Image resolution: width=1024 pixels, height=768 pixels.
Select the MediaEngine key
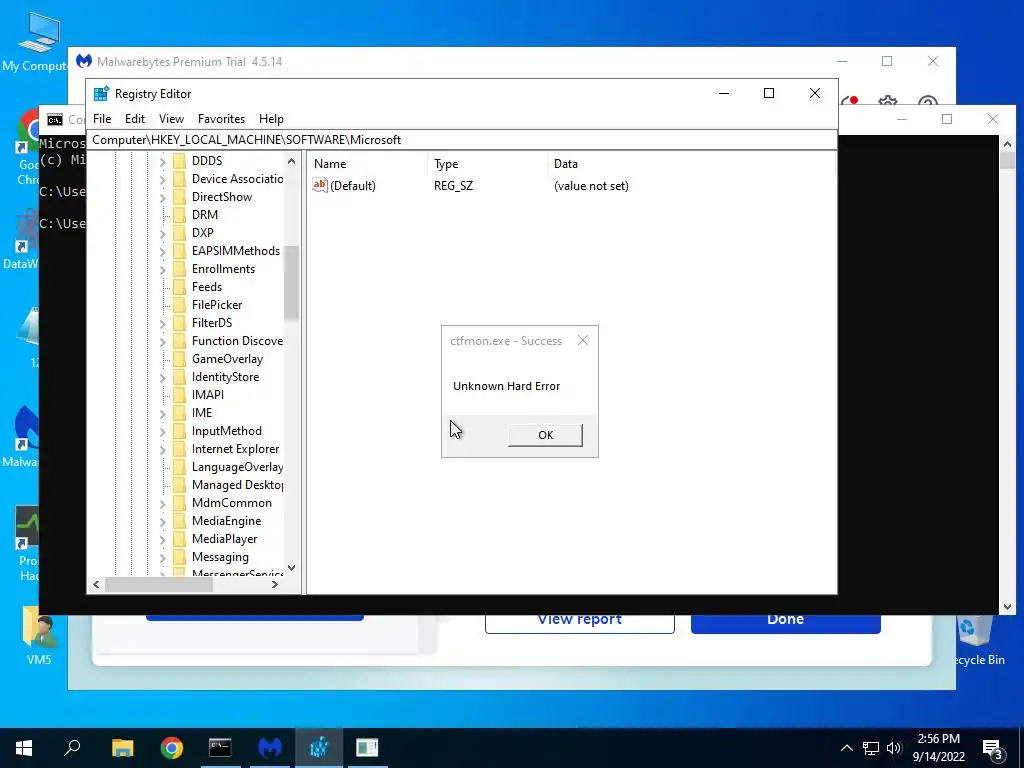(x=226, y=521)
